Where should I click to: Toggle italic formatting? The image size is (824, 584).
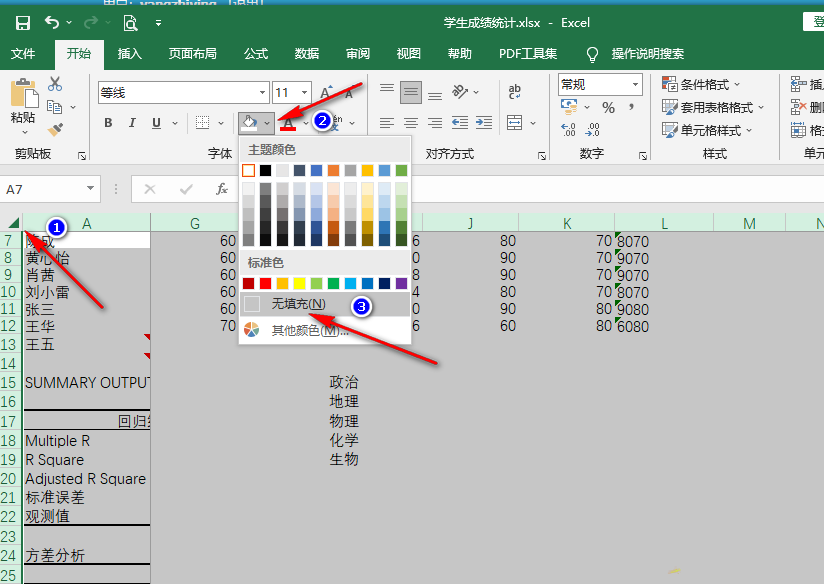[132, 122]
